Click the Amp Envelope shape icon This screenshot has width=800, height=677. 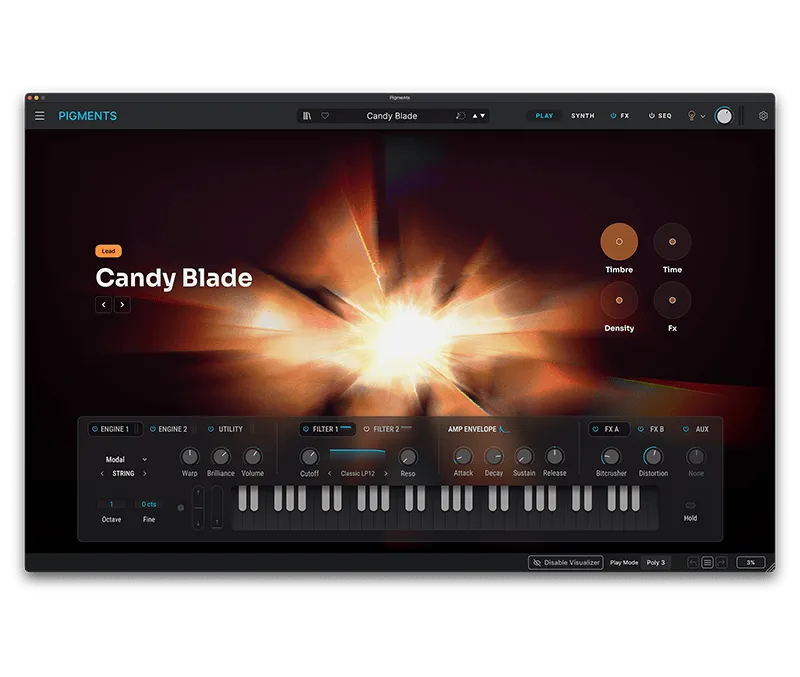click(x=504, y=429)
